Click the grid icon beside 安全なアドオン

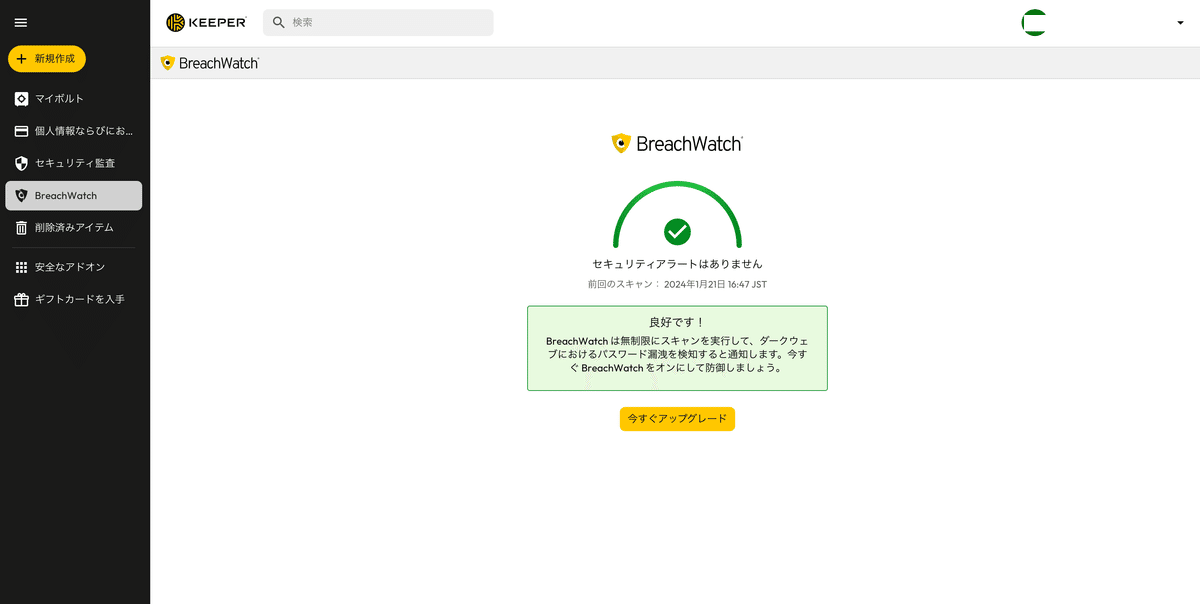point(21,267)
